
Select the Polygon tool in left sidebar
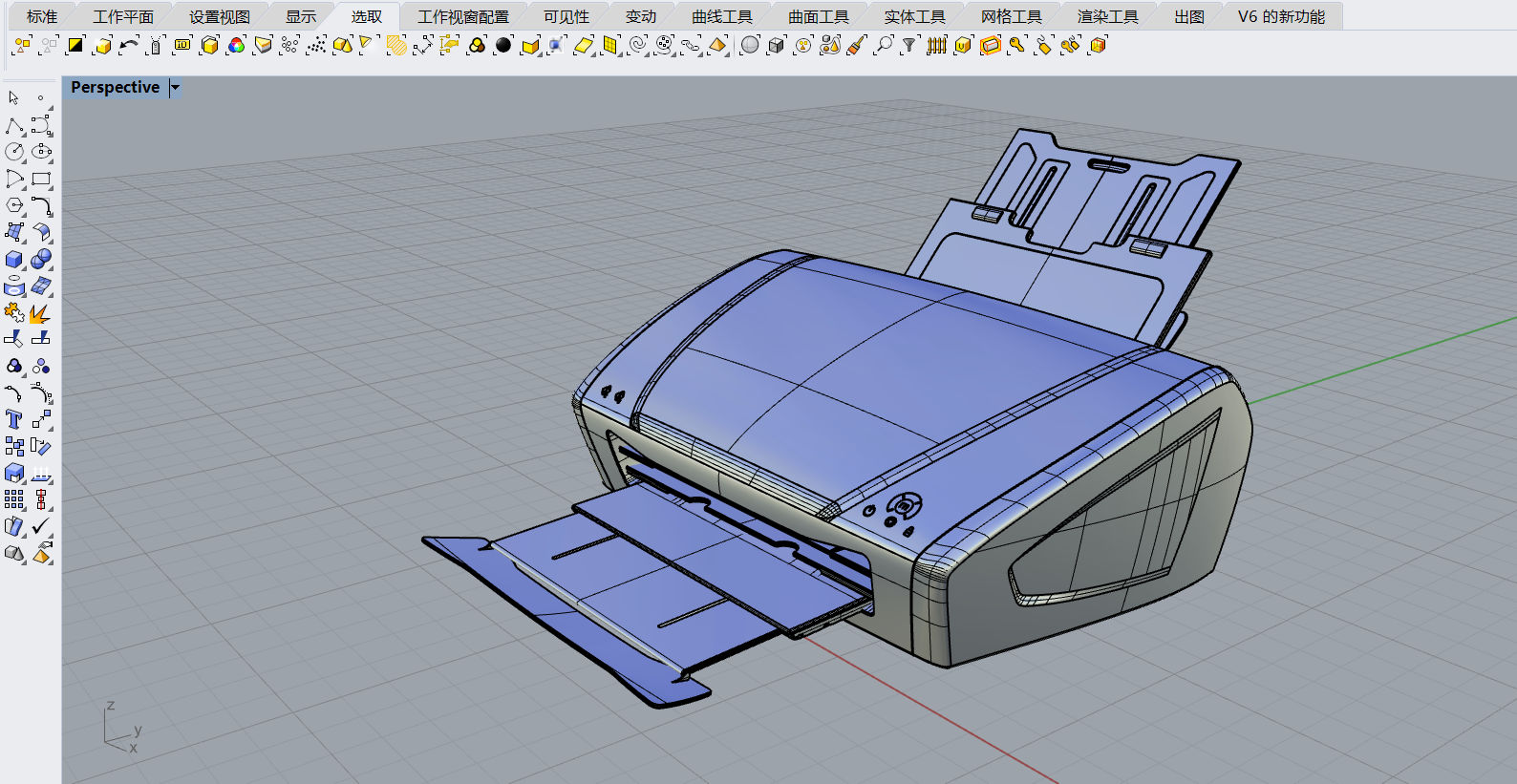14,205
